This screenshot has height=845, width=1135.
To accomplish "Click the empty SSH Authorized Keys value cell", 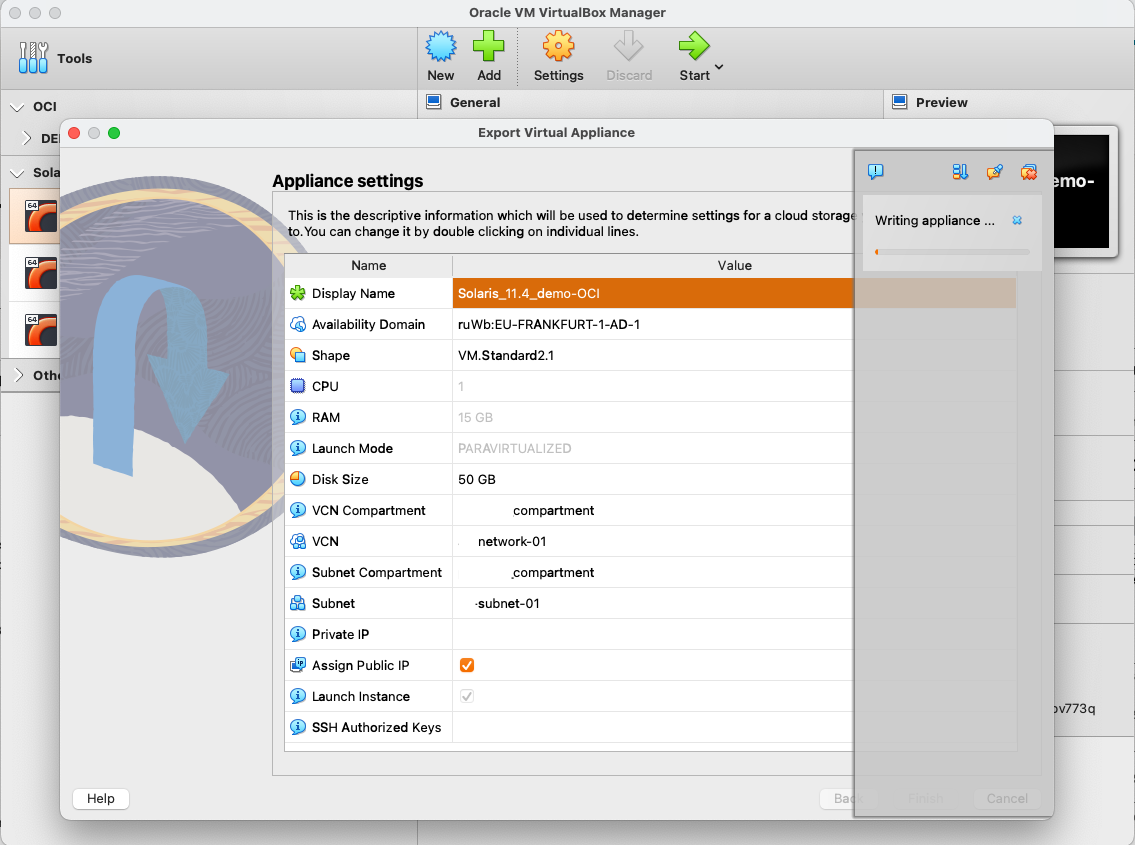I will [x=734, y=727].
